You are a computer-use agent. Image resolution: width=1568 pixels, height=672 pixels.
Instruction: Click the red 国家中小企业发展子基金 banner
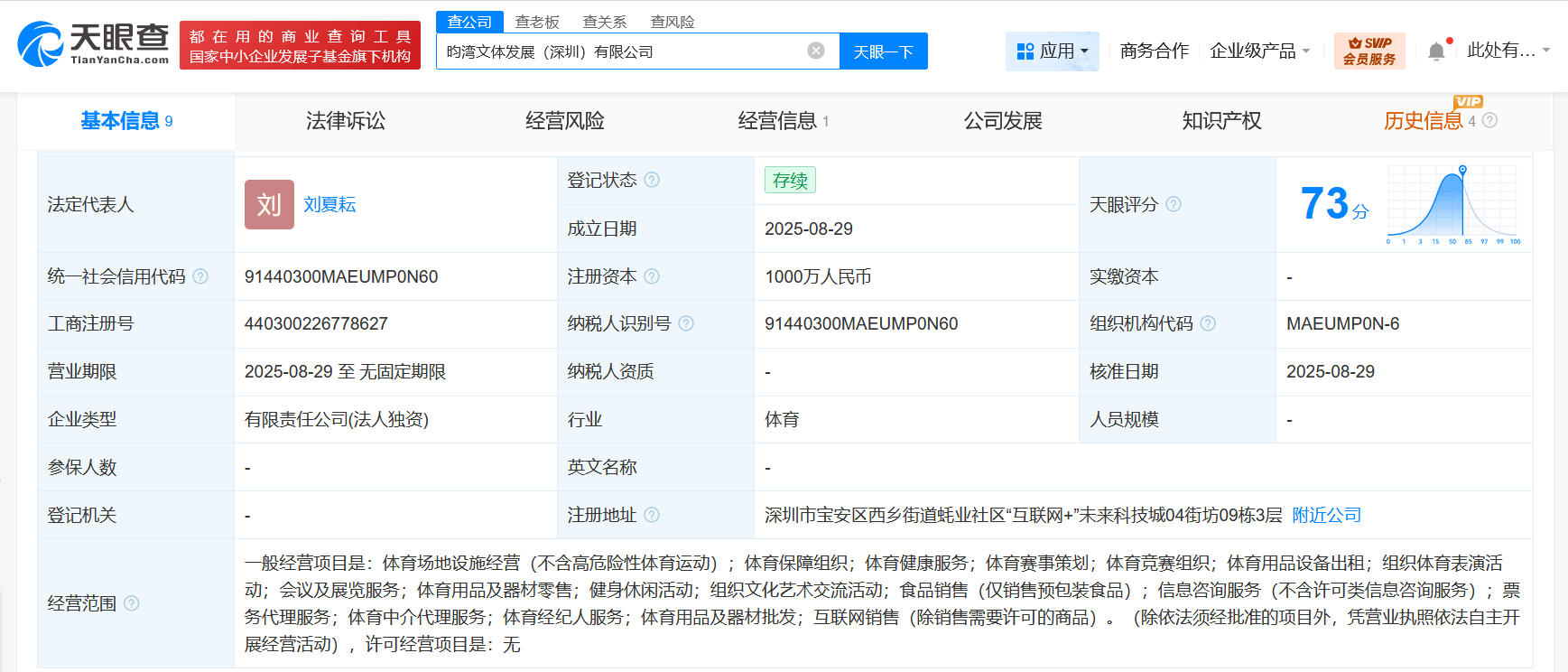point(300,45)
